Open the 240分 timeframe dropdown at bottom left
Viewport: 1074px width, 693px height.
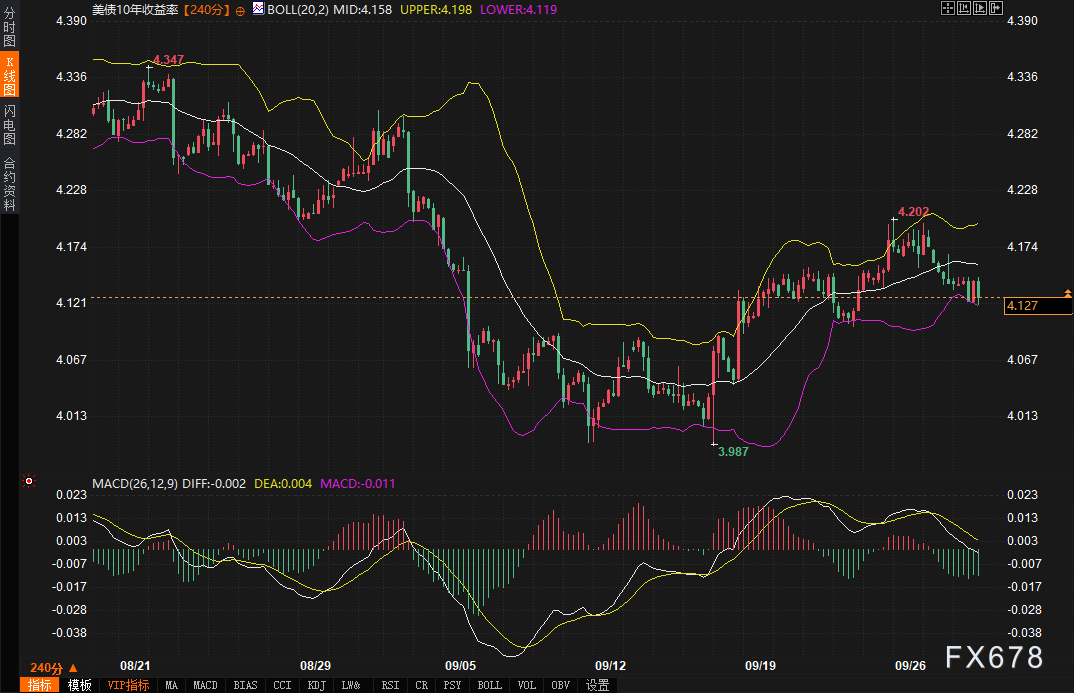point(53,667)
